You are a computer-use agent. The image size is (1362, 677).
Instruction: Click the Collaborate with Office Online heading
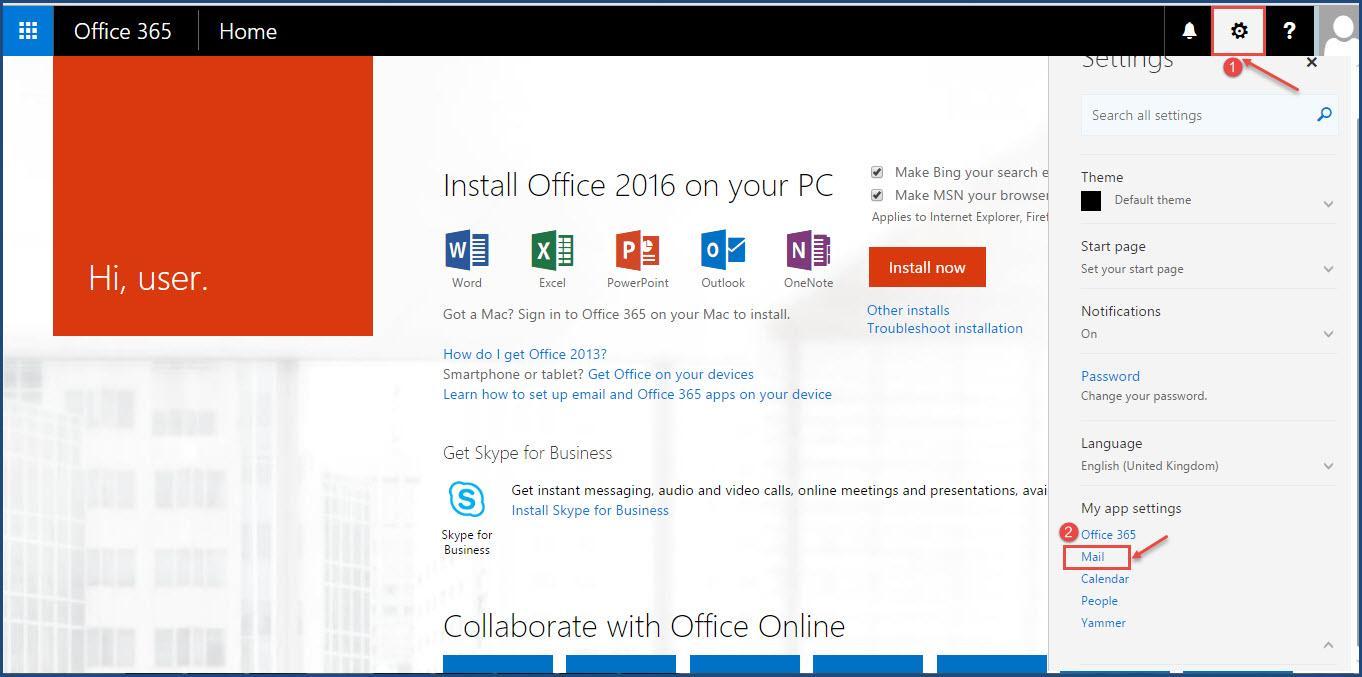644,626
